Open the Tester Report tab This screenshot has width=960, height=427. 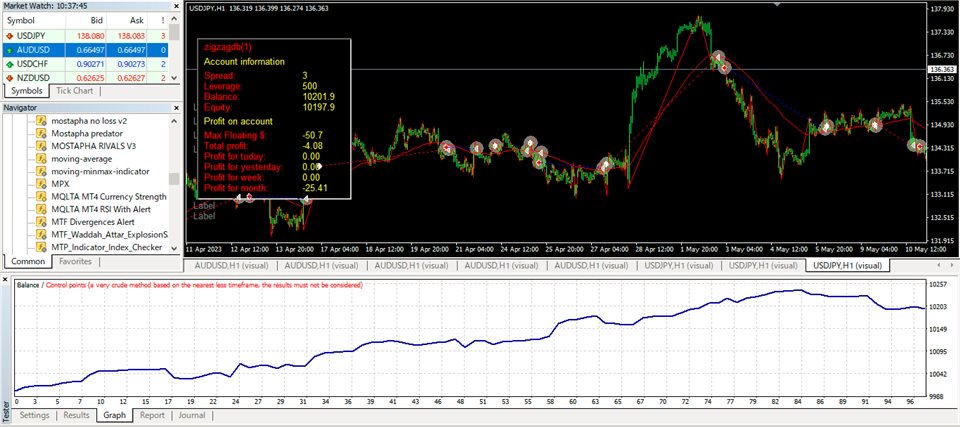click(152, 415)
